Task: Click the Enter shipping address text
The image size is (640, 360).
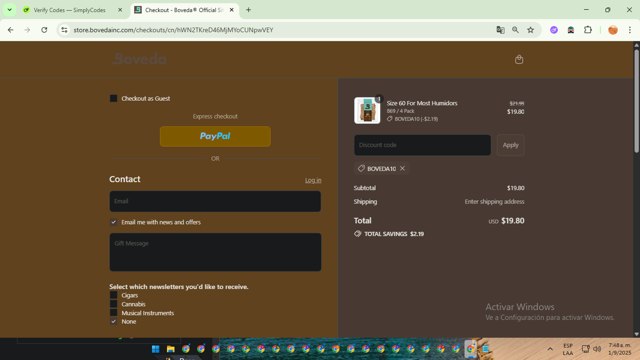Action: 494,202
